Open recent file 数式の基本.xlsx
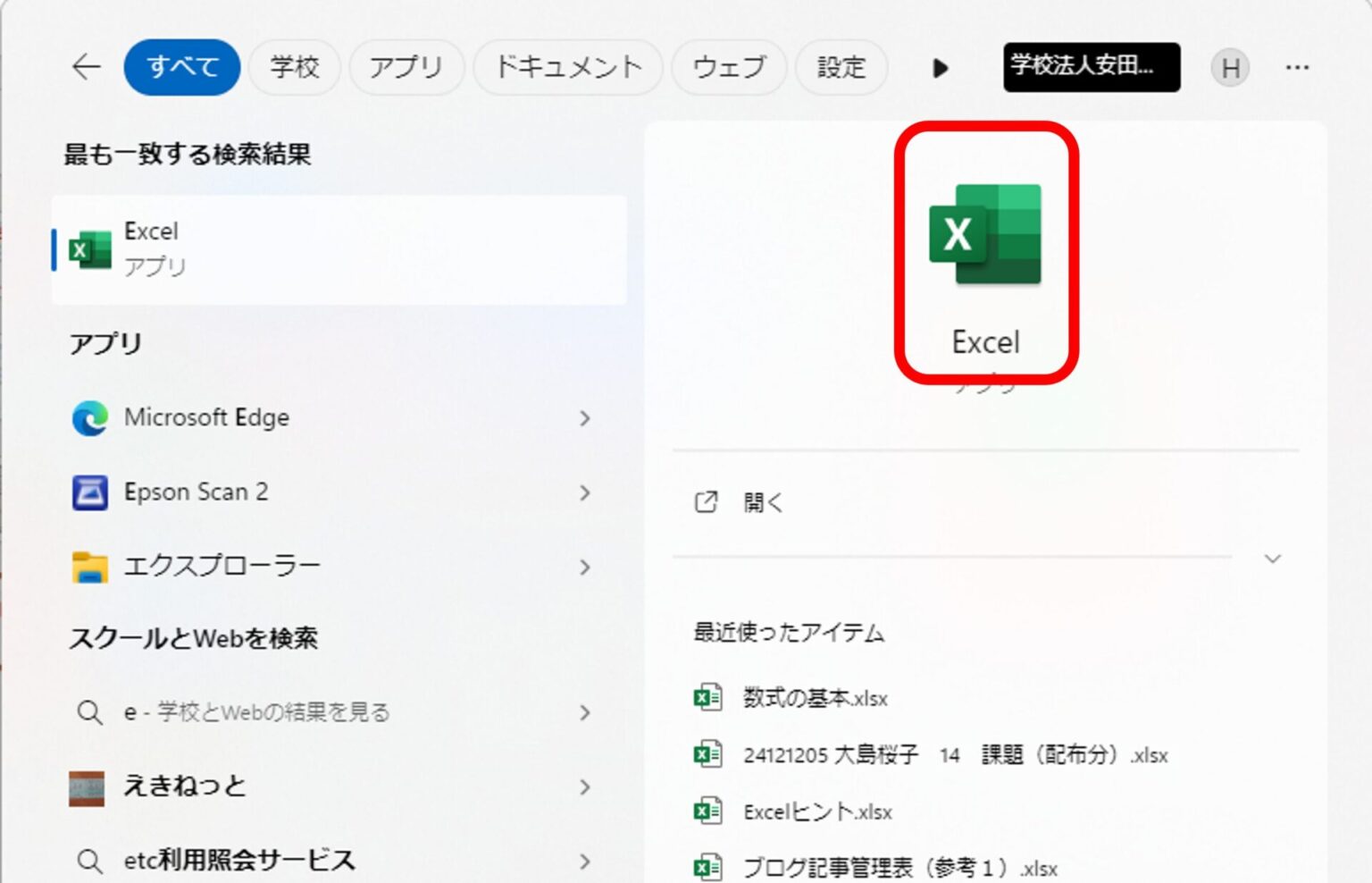The image size is (1372, 883). point(815,698)
